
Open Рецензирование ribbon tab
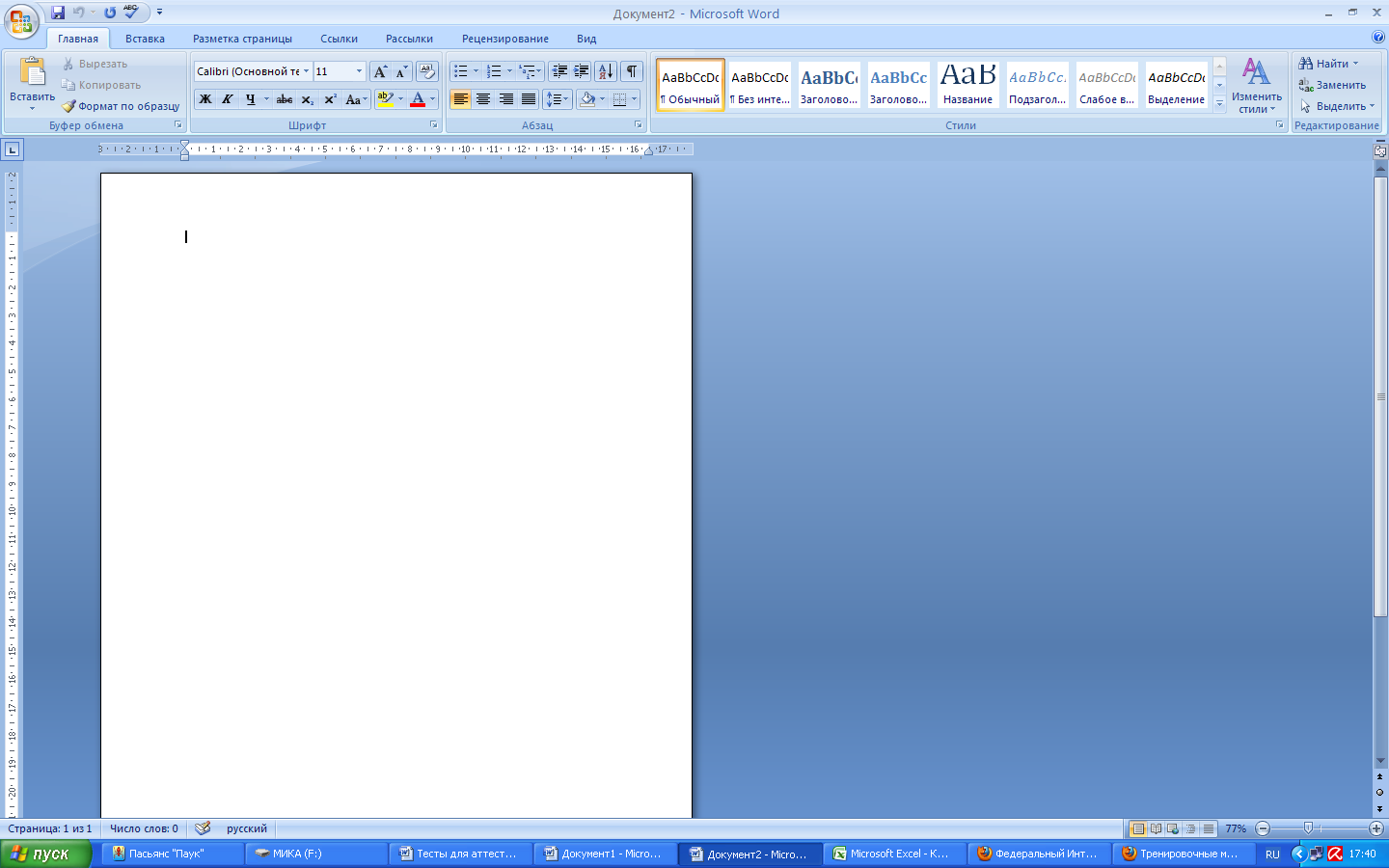coord(504,39)
